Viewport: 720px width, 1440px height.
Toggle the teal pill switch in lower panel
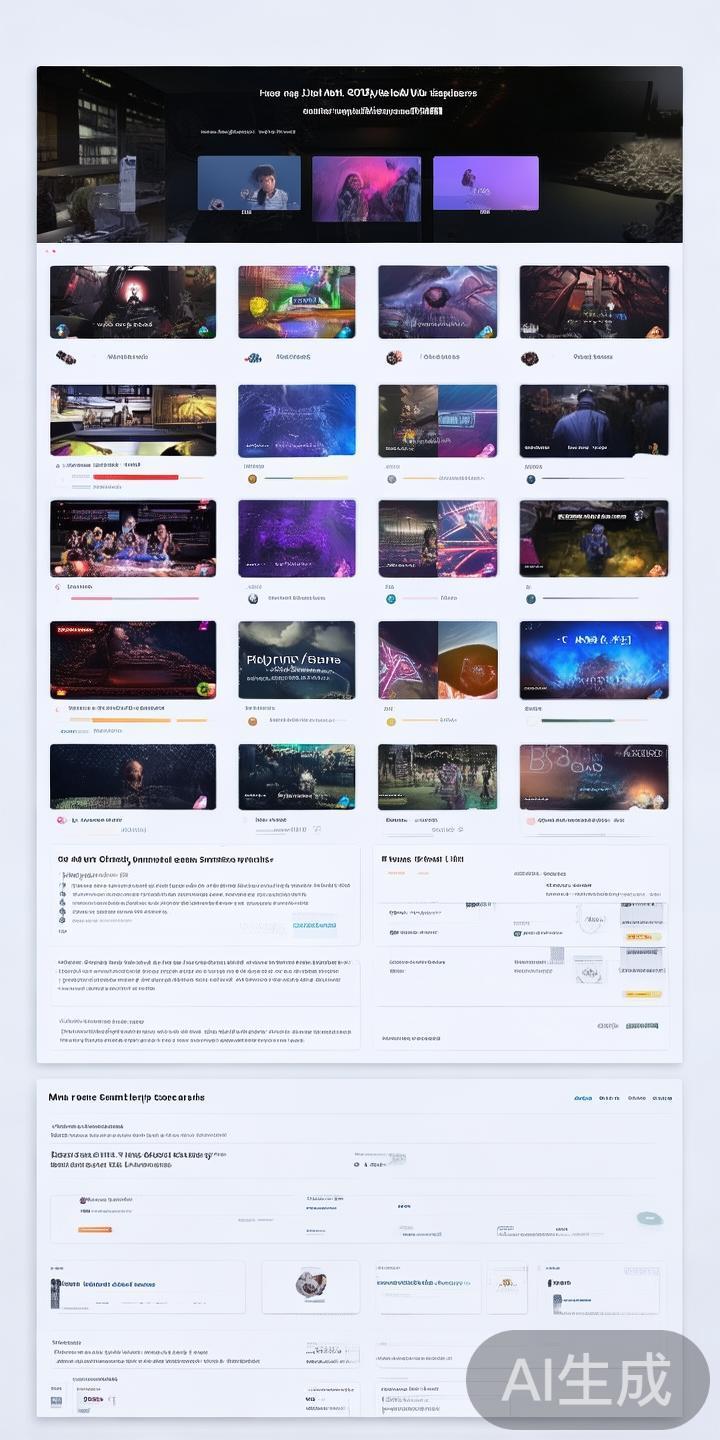point(647,1218)
